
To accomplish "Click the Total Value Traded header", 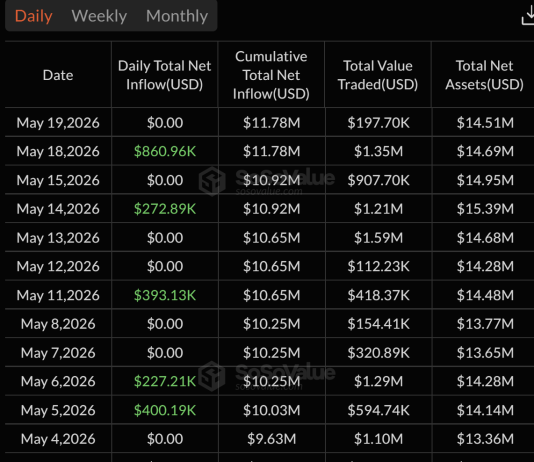I will click(378, 75).
